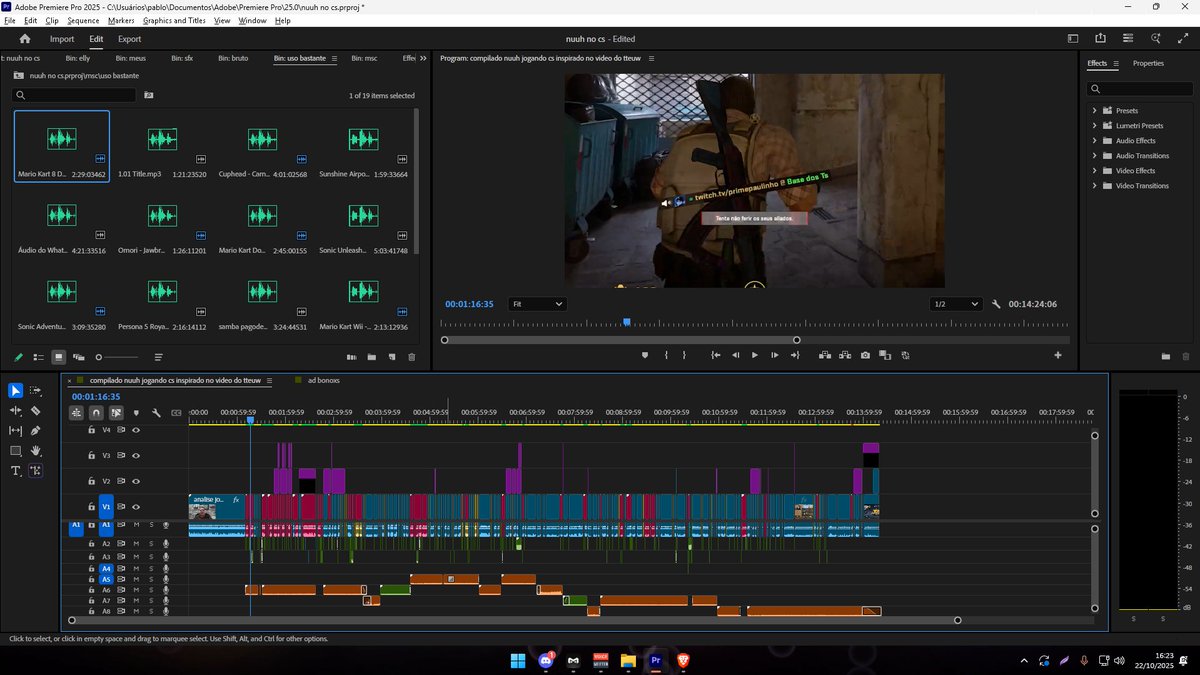Open Program monitor settings wrench

coord(996,304)
